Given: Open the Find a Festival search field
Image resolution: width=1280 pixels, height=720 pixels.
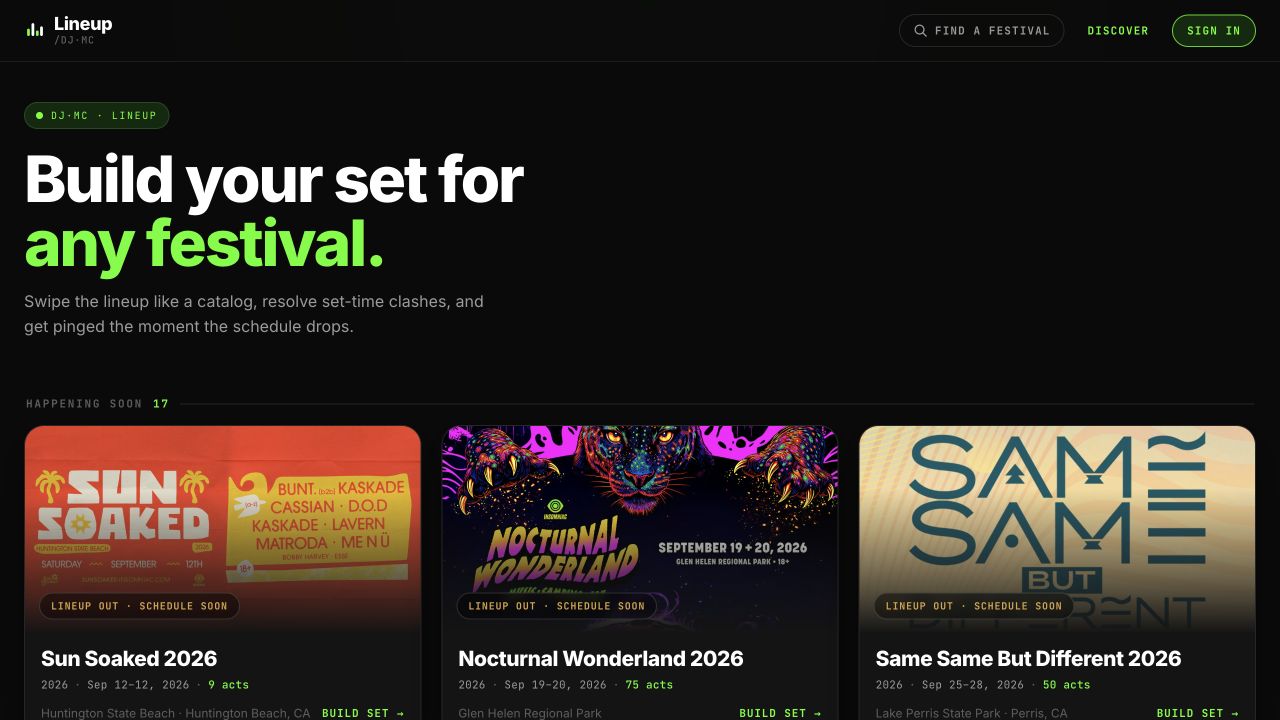Looking at the screenshot, I should (x=981, y=31).
